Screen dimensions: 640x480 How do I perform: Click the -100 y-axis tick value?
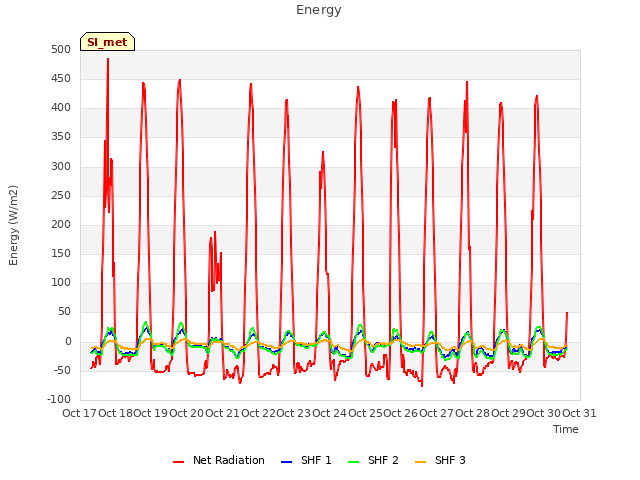59,399
